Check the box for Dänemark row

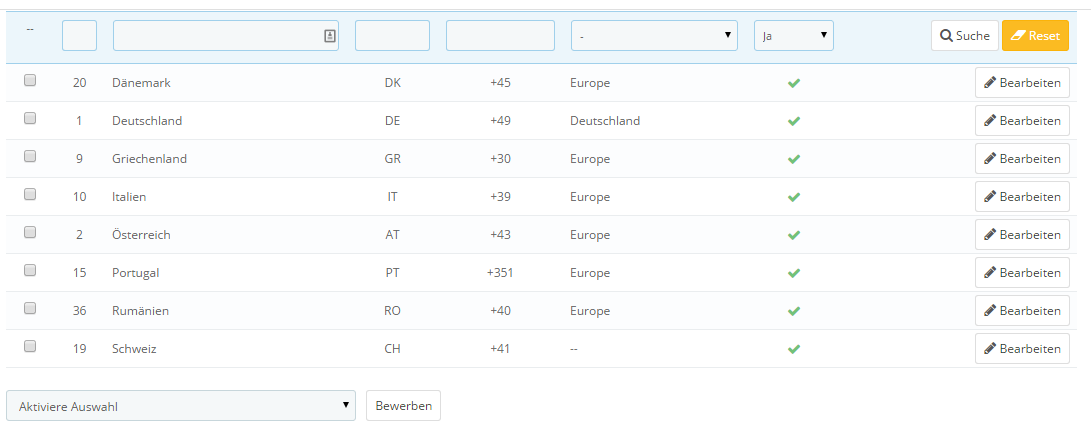tap(30, 80)
